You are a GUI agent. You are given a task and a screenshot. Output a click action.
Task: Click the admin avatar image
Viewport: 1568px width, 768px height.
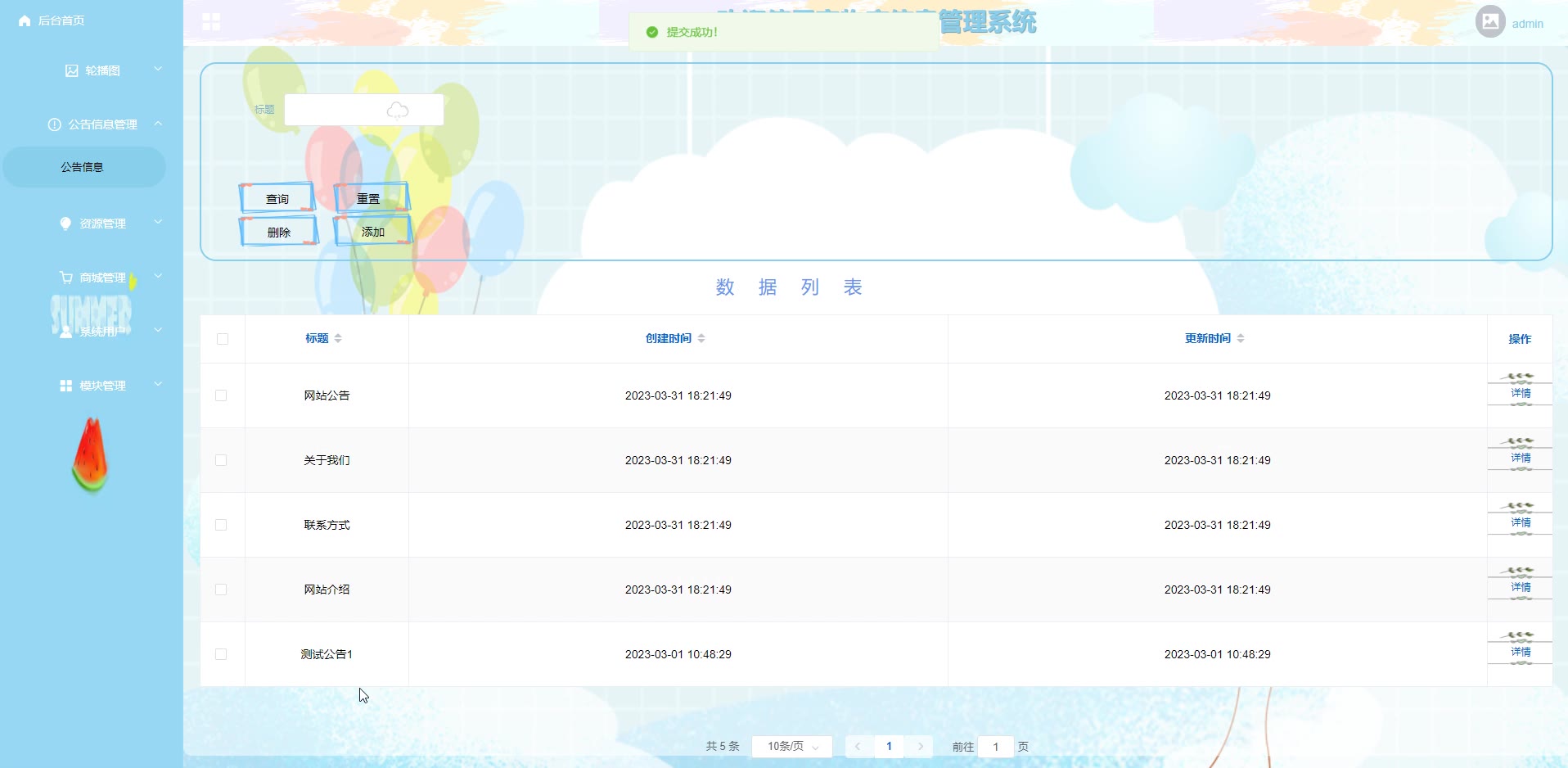(1490, 21)
